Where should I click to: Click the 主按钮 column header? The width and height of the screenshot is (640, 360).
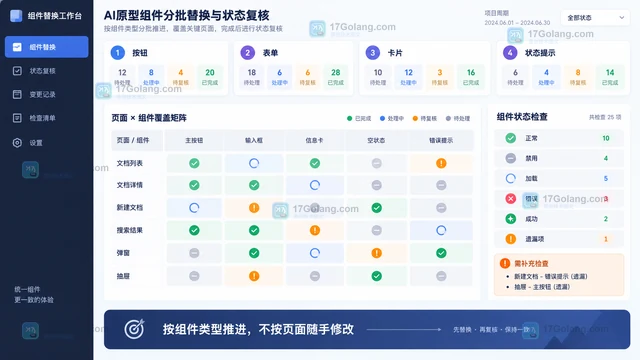pos(194,140)
